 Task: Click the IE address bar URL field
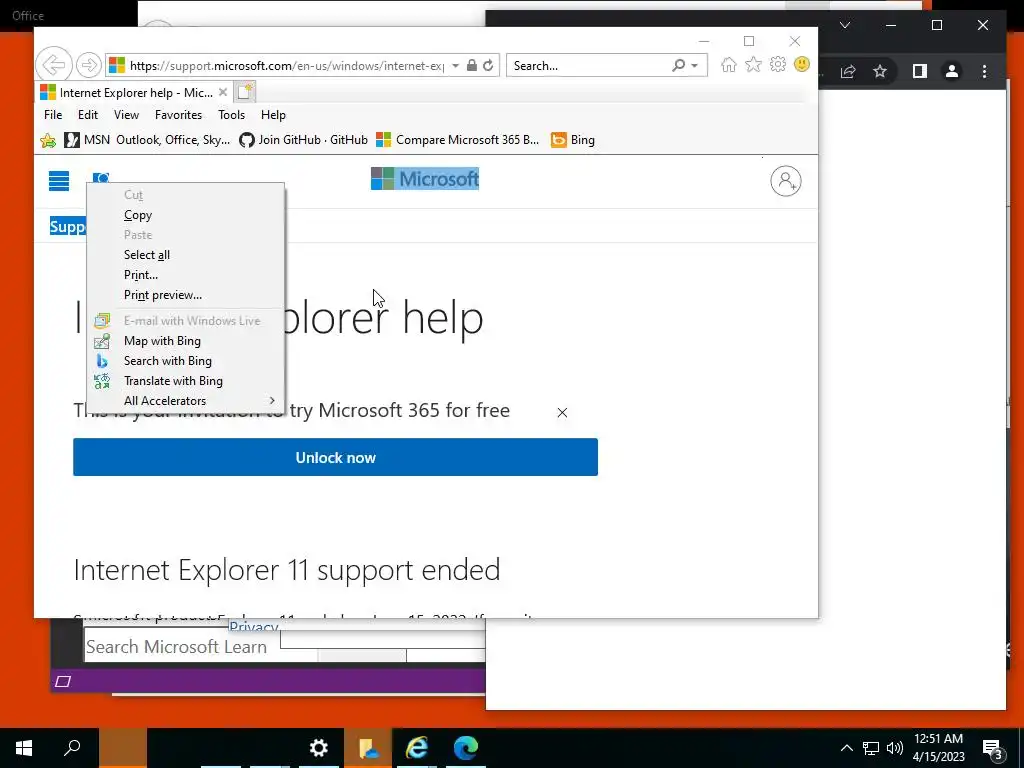pyautogui.click(x=286, y=65)
